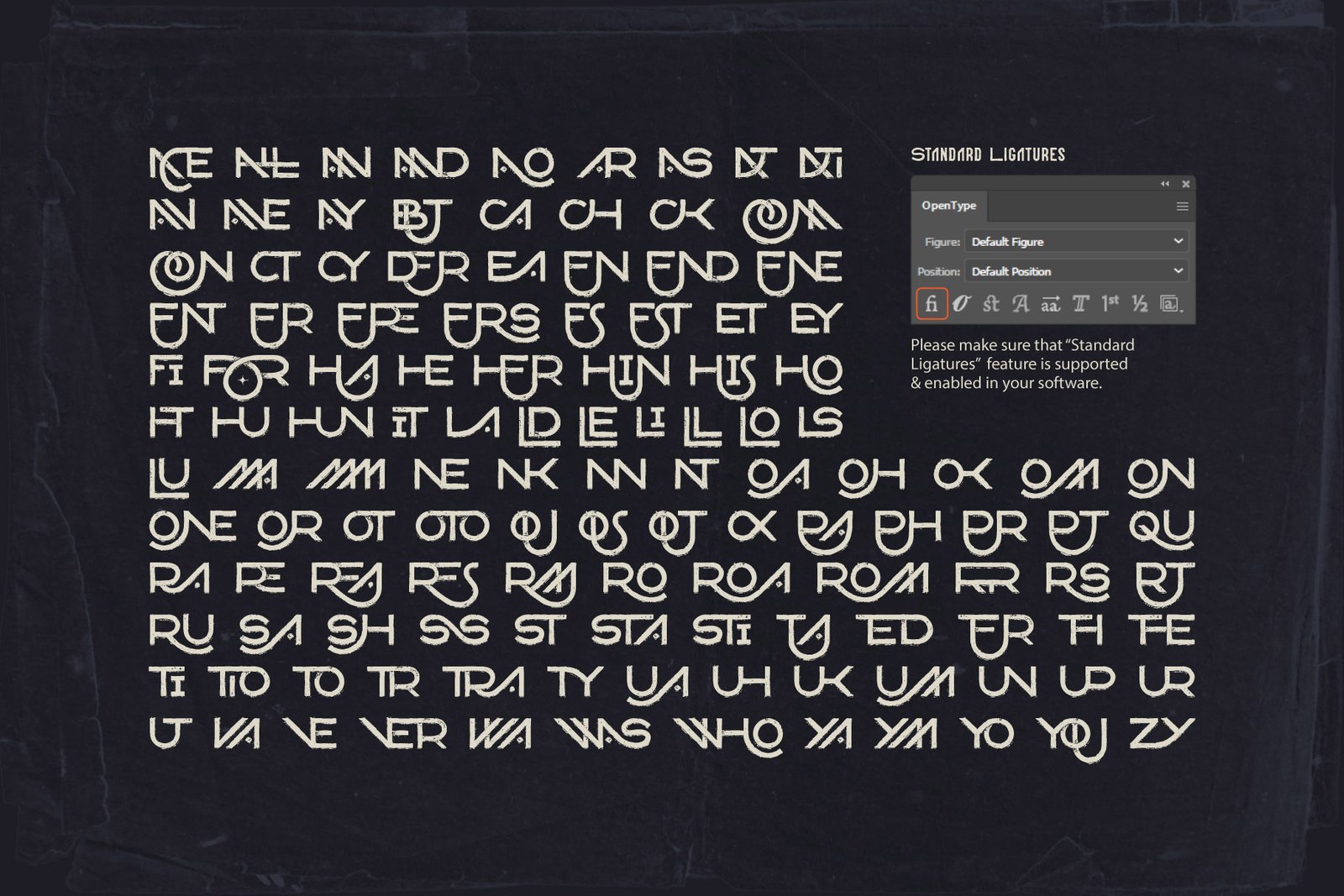Enable Contextual Alternates in OpenType panel
1344x896 pixels.
(961, 304)
